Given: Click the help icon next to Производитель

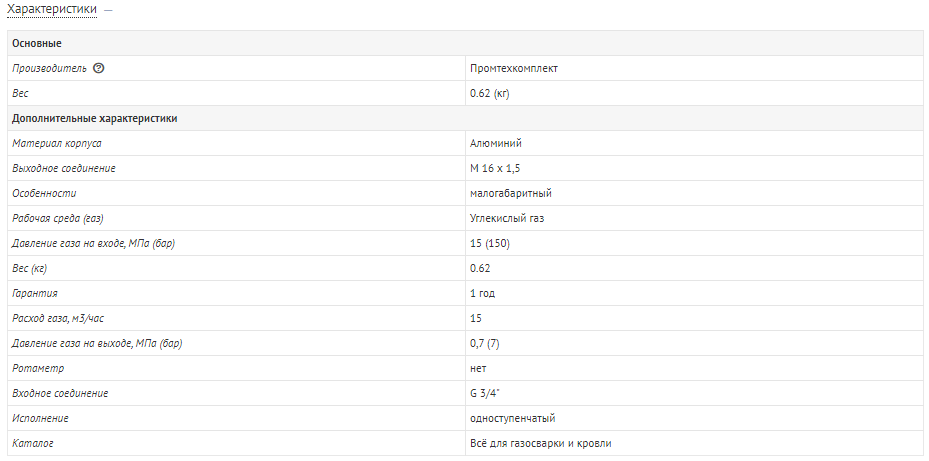Looking at the screenshot, I should pos(99,68).
